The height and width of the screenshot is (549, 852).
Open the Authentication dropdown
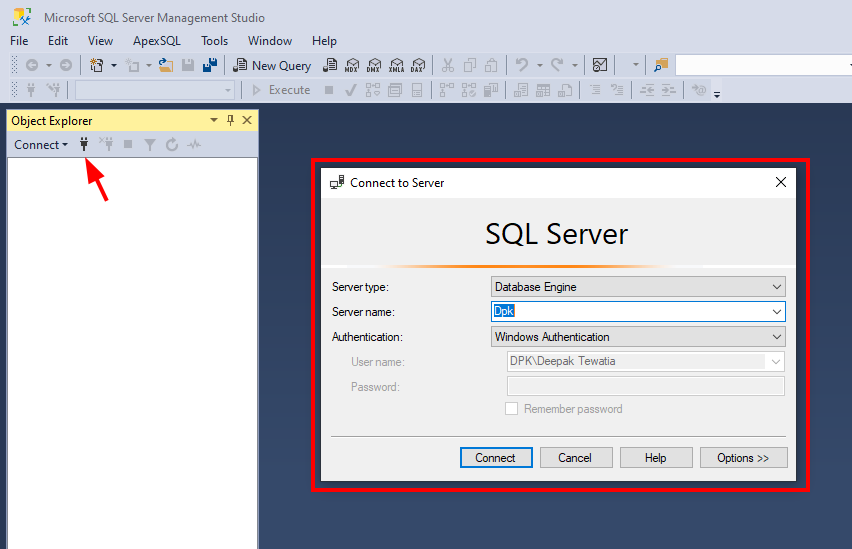tap(638, 336)
